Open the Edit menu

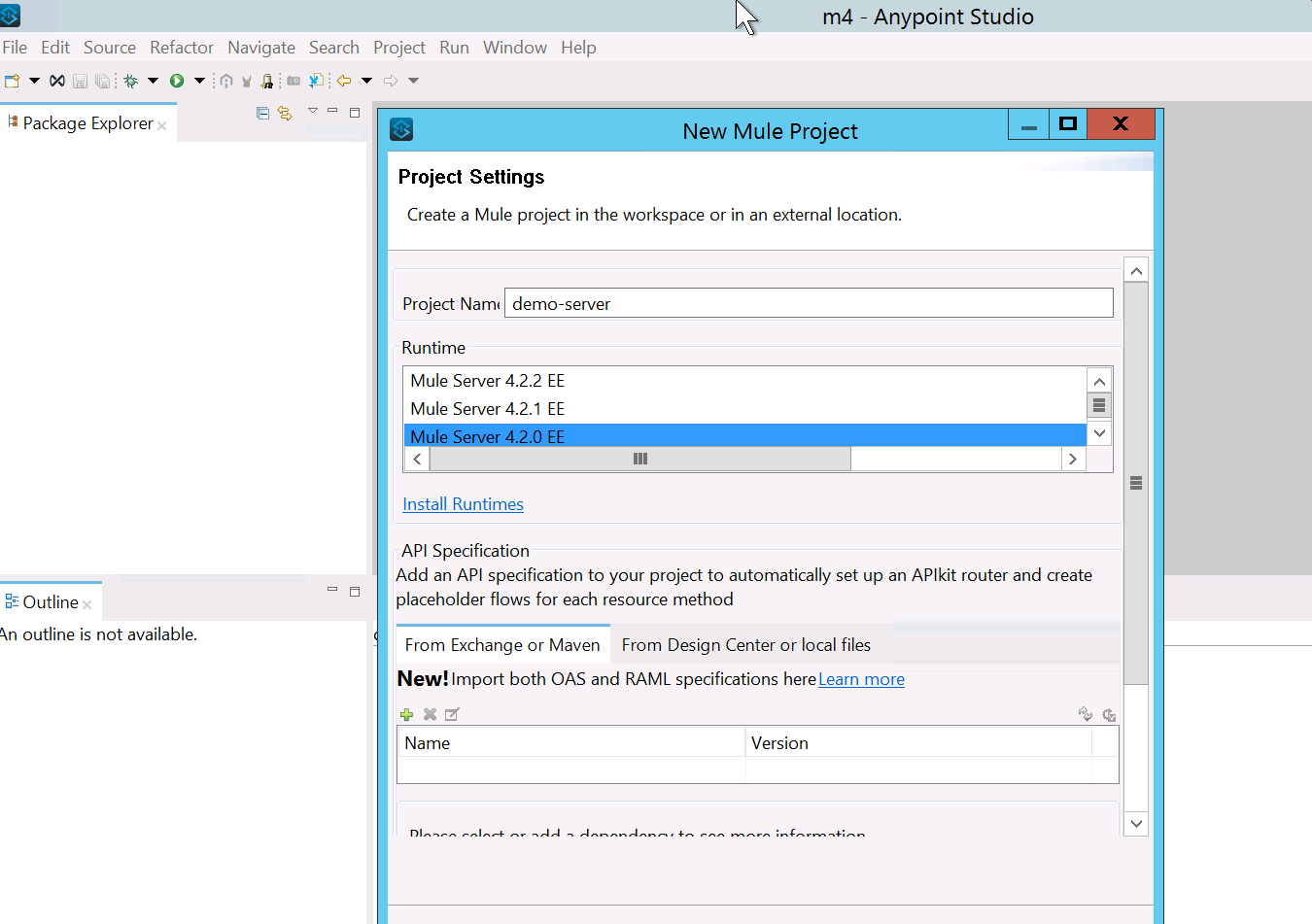coord(55,48)
